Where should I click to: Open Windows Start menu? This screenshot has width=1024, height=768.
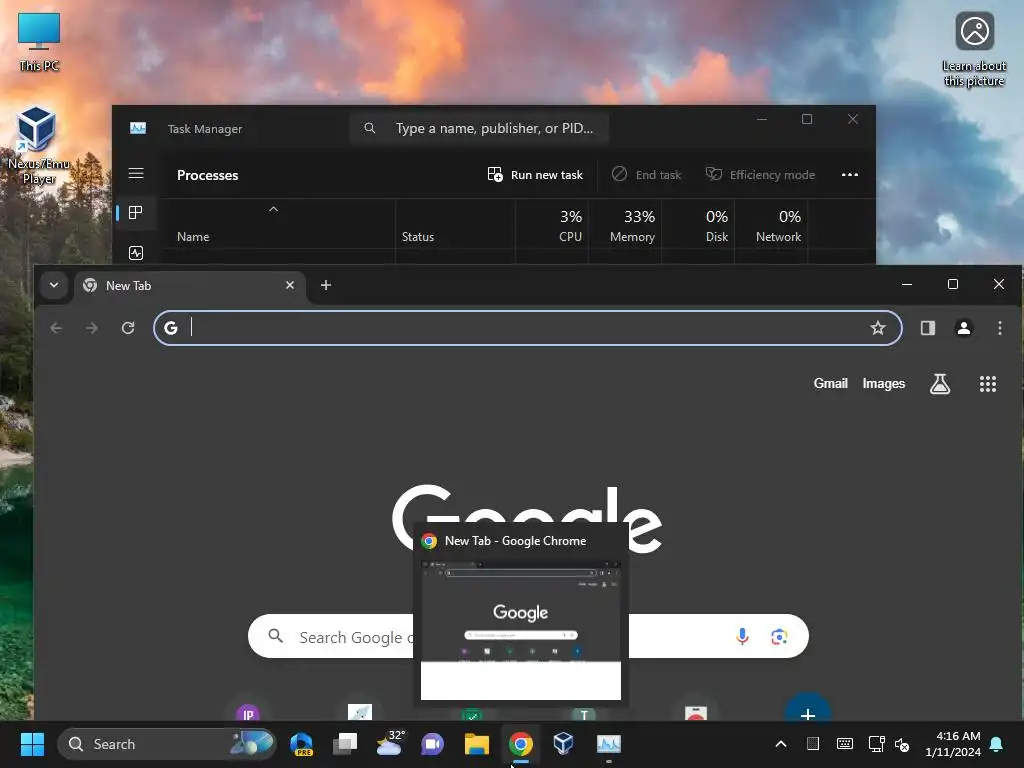[x=32, y=744]
